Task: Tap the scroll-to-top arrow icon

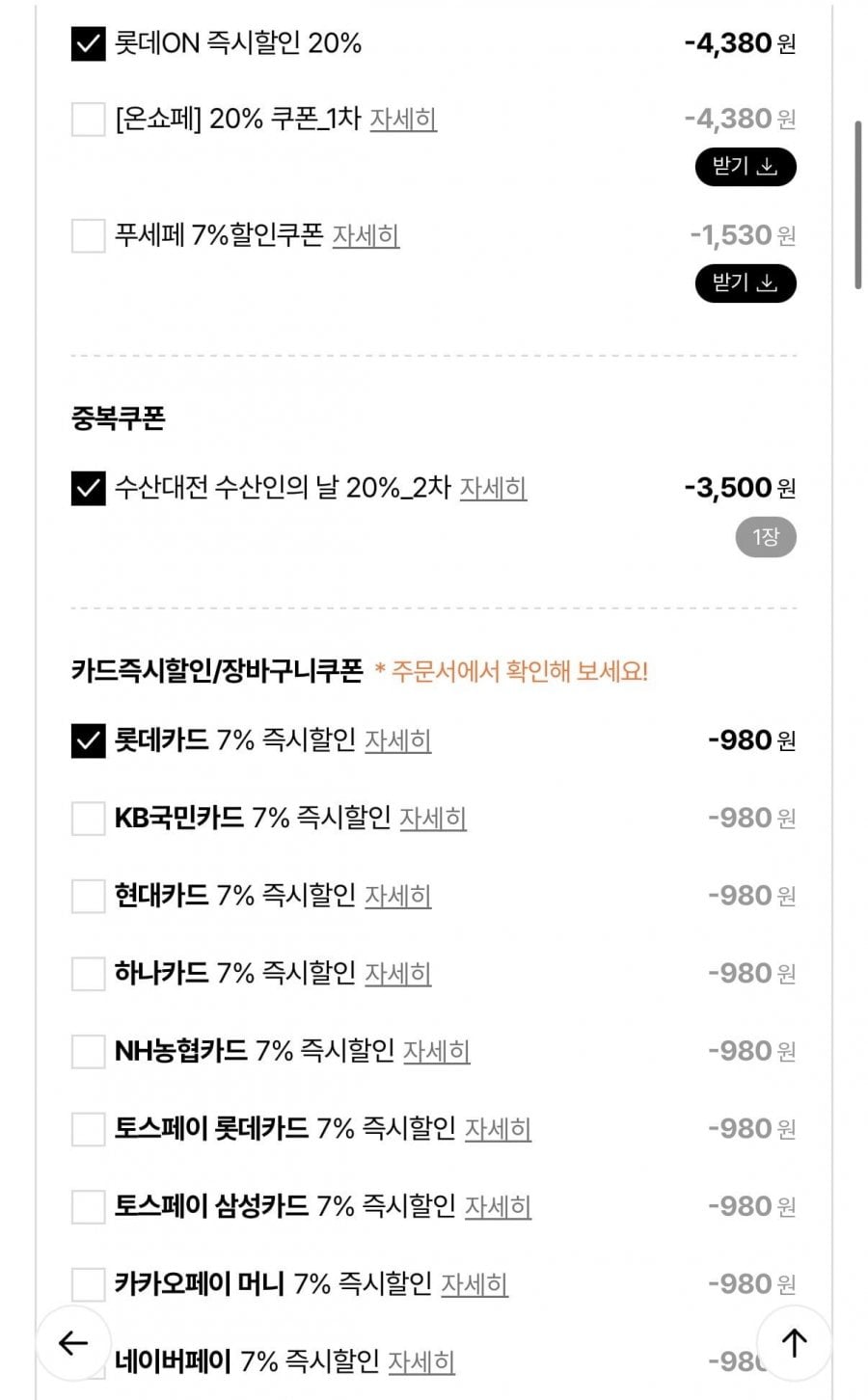Action: 793,1342
